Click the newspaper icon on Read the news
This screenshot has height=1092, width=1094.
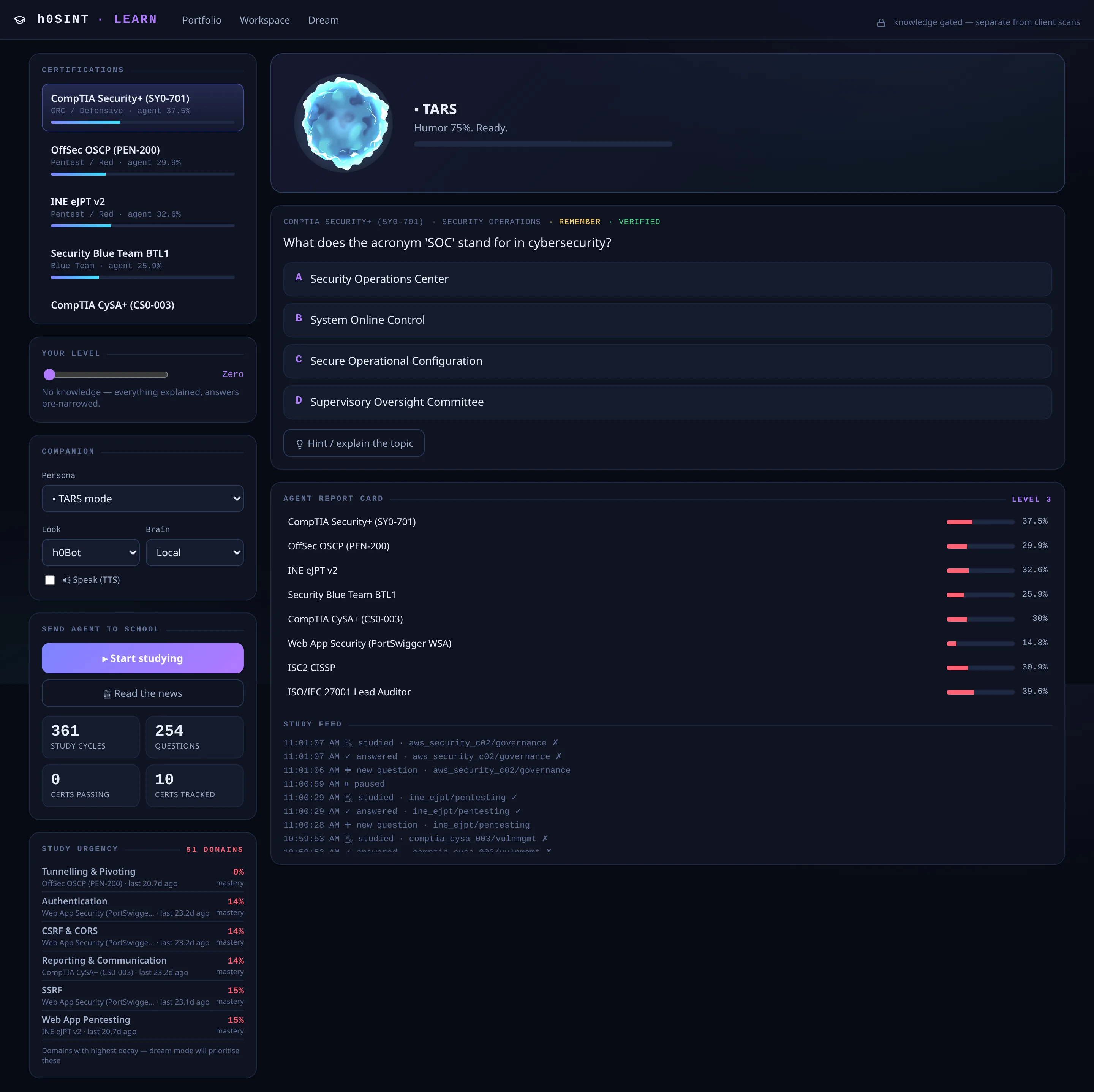click(107, 694)
